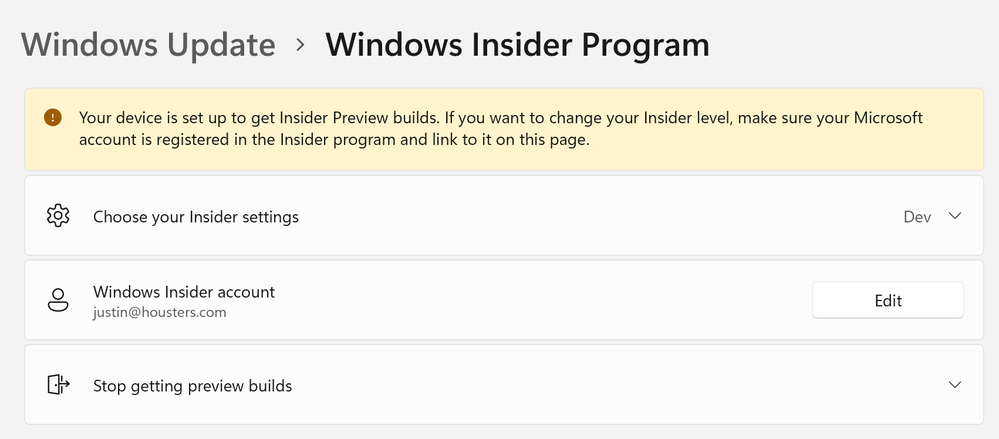Click the exit-door icon for stopping builds
Screen dimensions: 999x439
click(58, 384)
